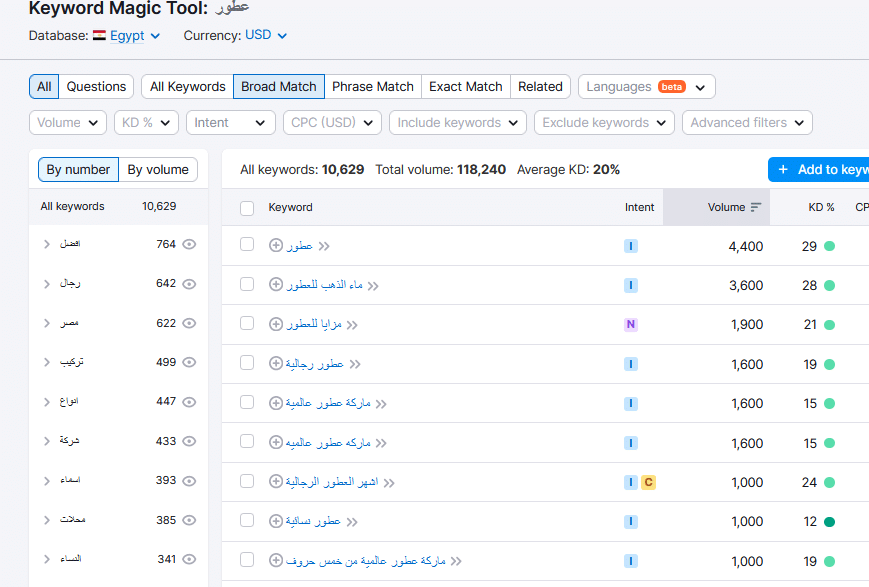Toggle visibility eye for the 764 group
869x587 pixels.
coord(190,244)
